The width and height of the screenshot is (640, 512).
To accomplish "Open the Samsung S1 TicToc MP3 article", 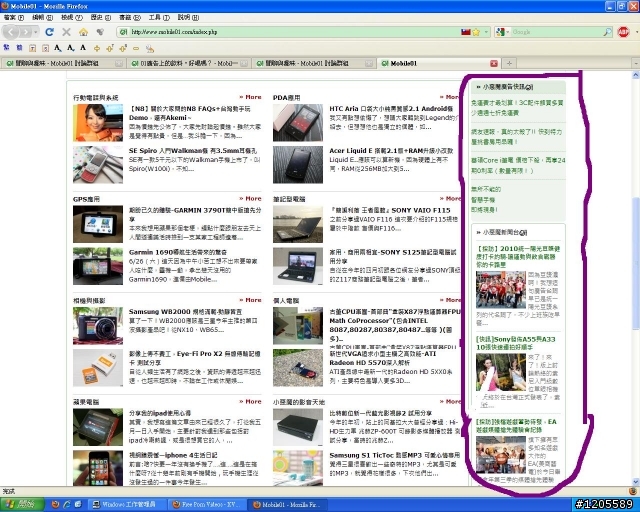I will tap(394, 455).
